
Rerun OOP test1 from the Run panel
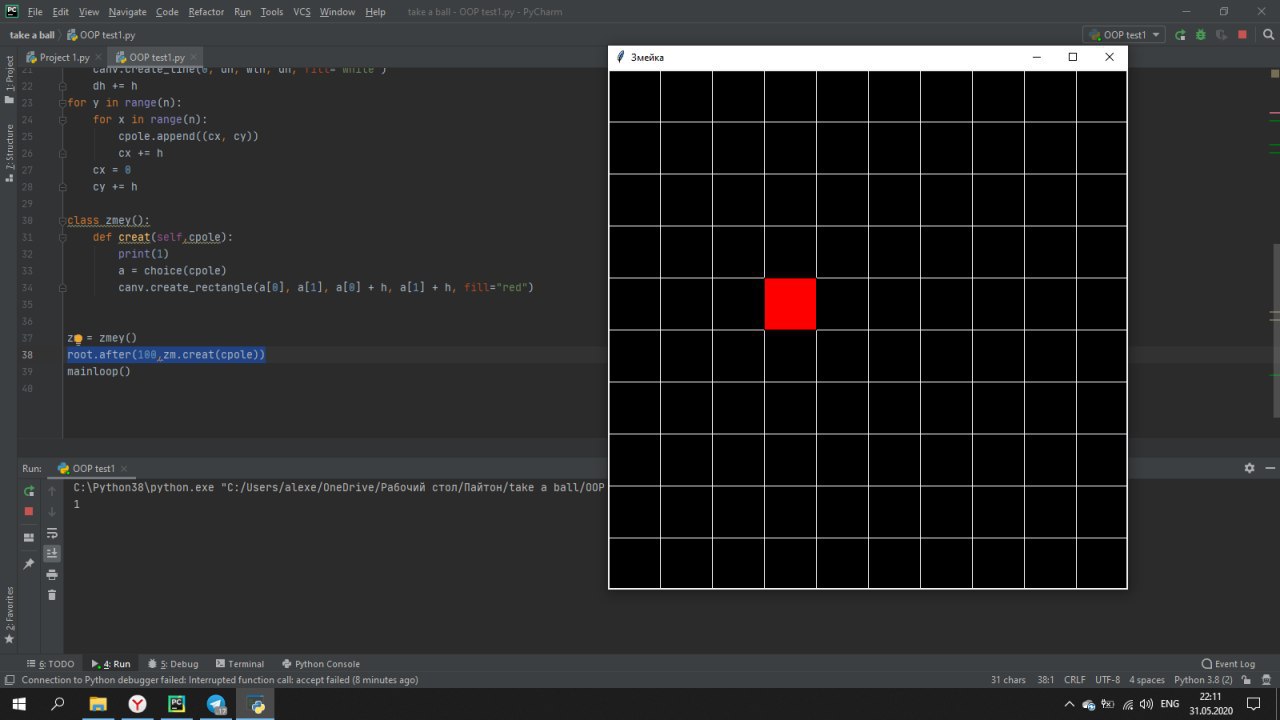(x=29, y=490)
